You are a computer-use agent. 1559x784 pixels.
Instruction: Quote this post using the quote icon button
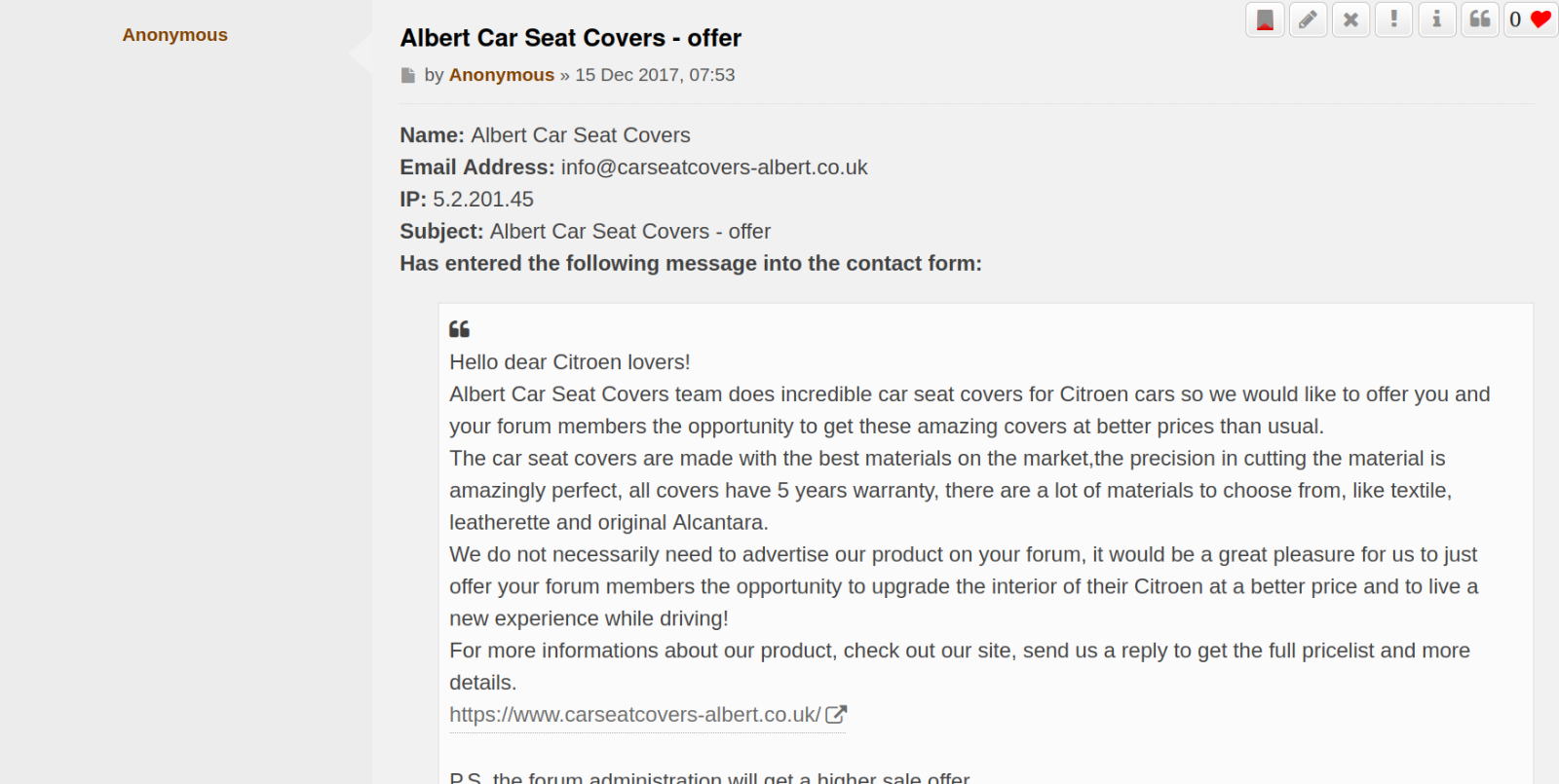[x=1479, y=19]
